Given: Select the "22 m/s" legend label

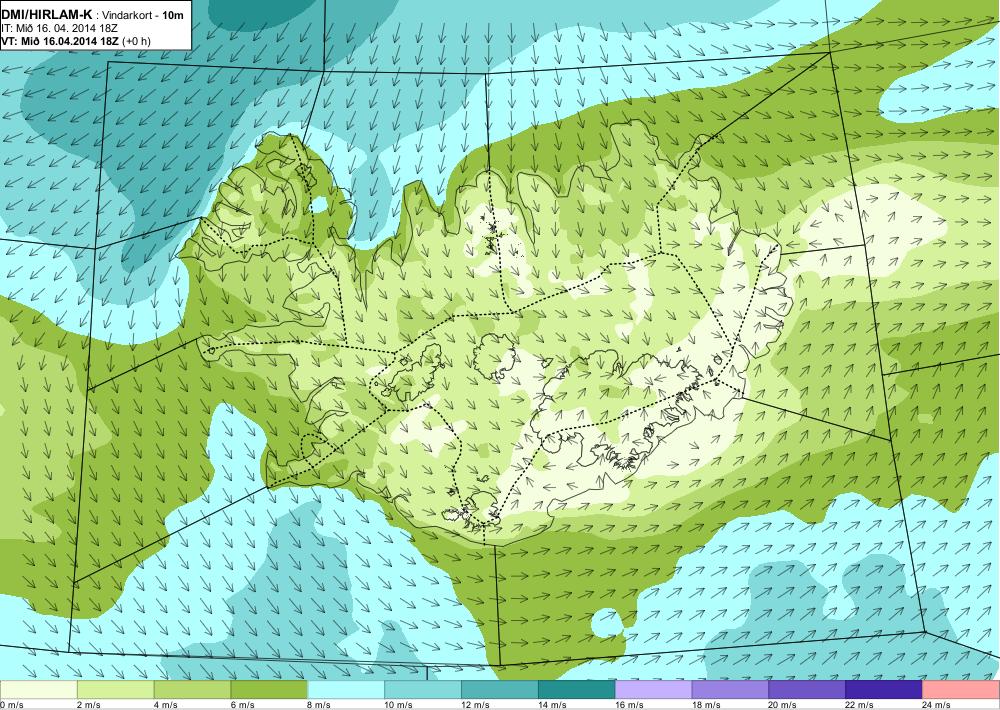Looking at the screenshot, I should [x=860, y=705].
